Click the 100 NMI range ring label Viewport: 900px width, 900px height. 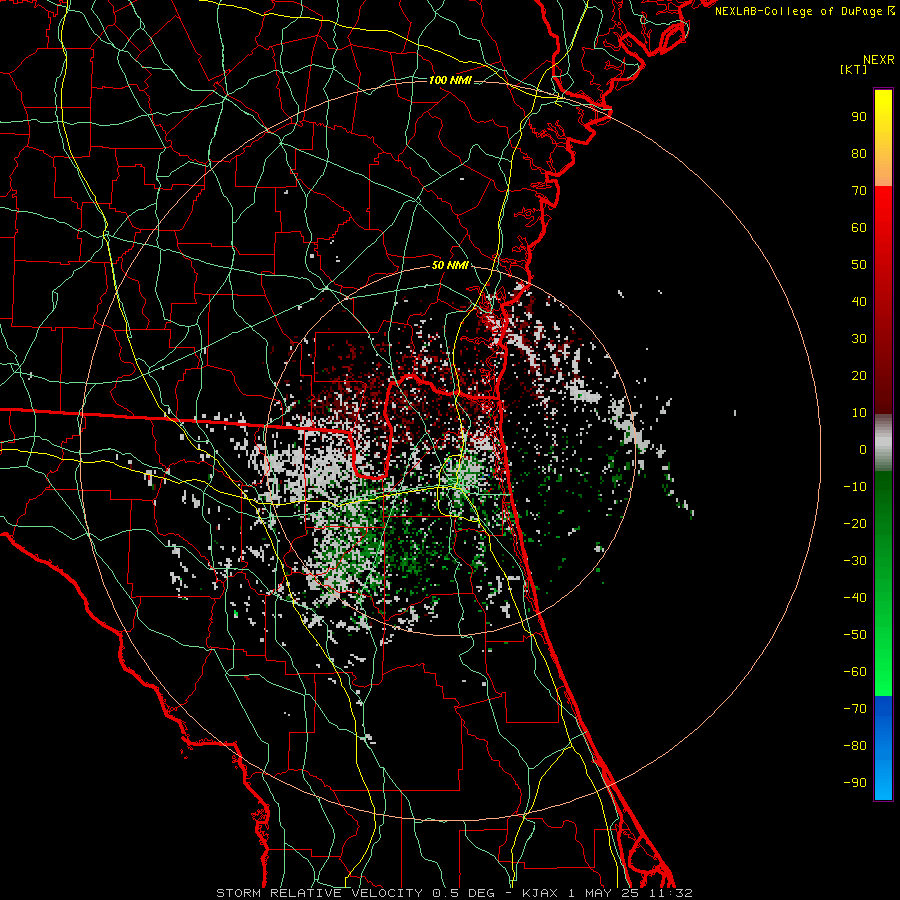click(x=450, y=80)
